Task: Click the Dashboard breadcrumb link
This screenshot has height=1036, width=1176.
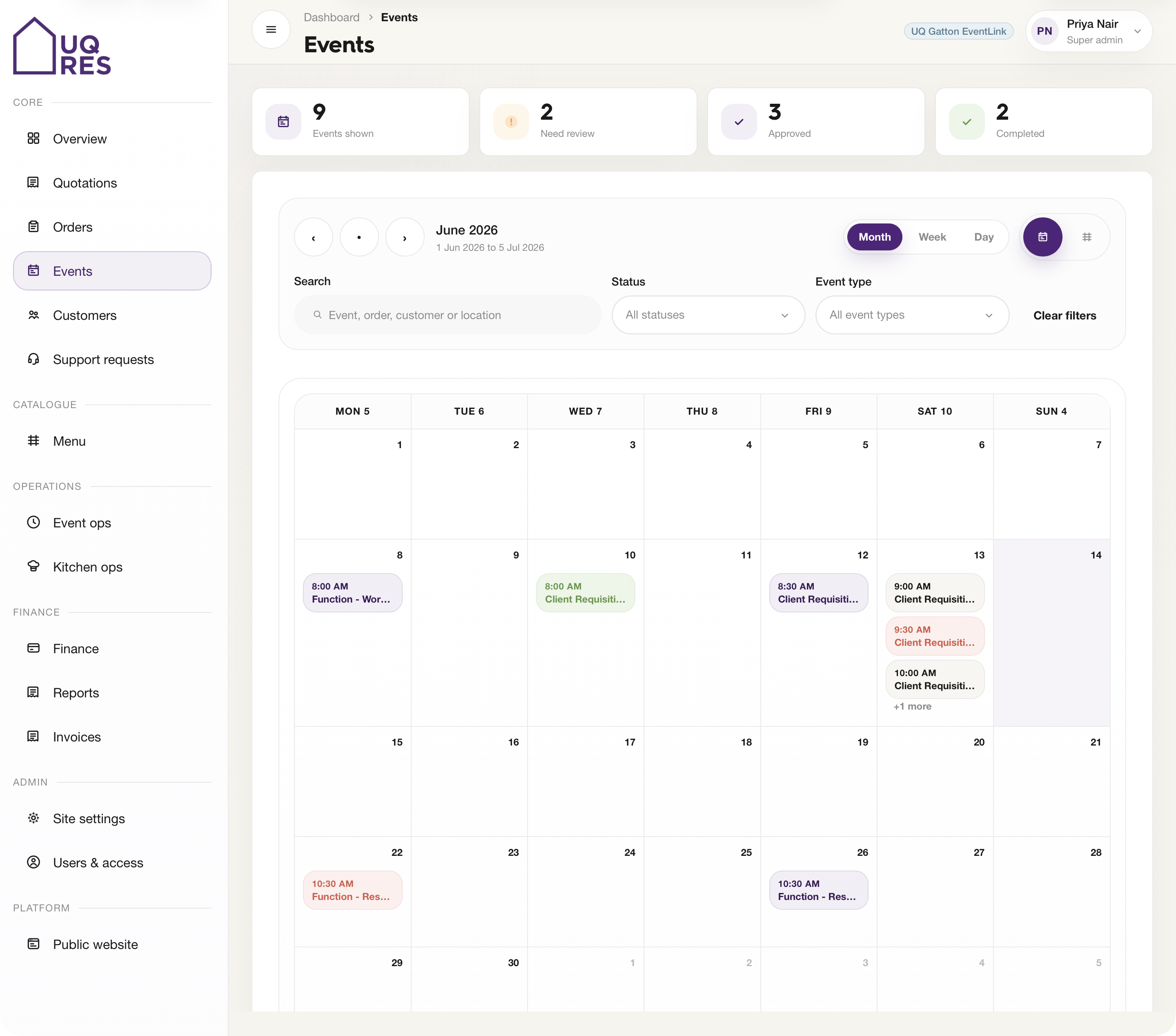Action: point(332,17)
